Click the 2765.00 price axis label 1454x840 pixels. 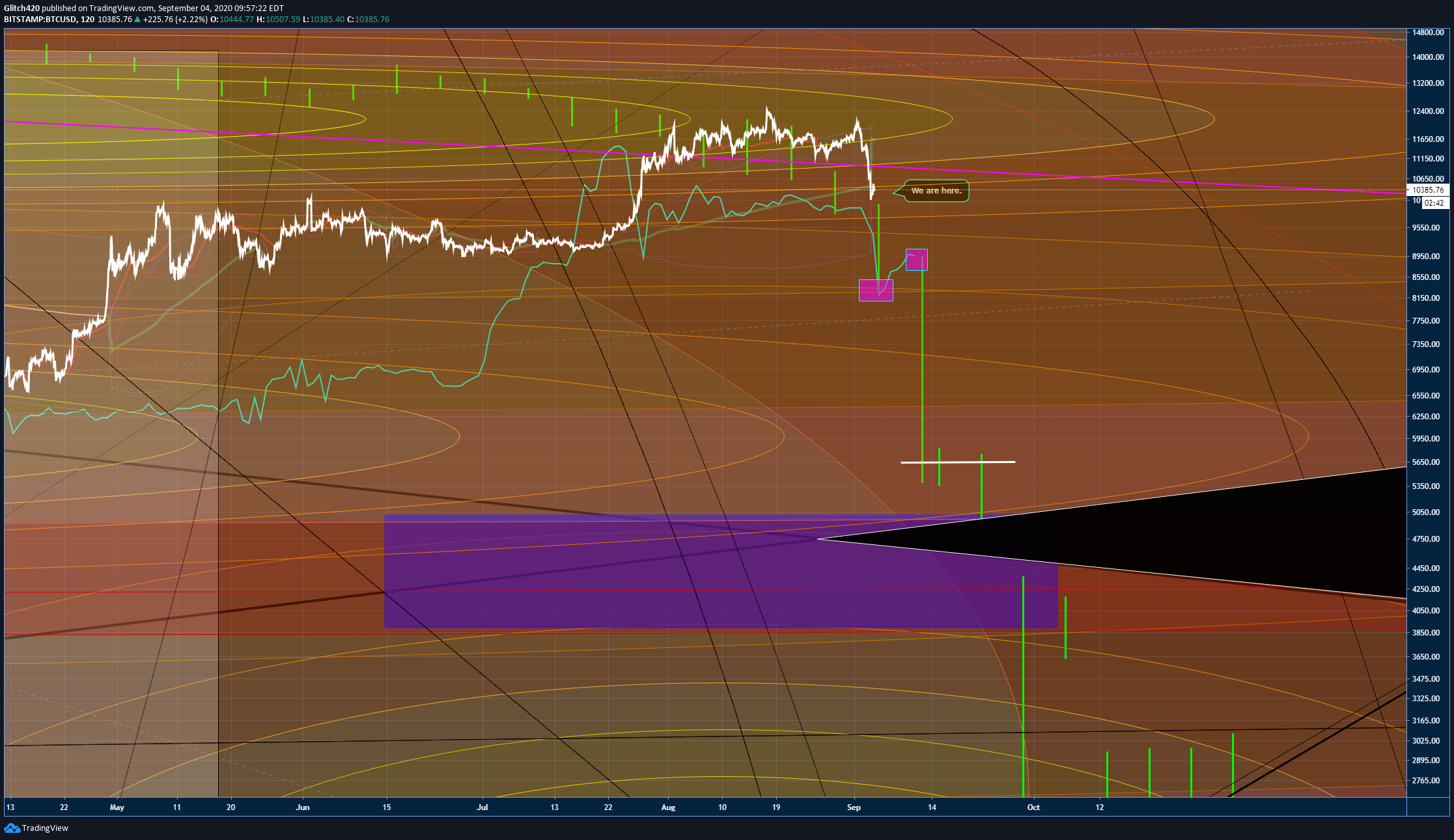pyautogui.click(x=1425, y=781)
